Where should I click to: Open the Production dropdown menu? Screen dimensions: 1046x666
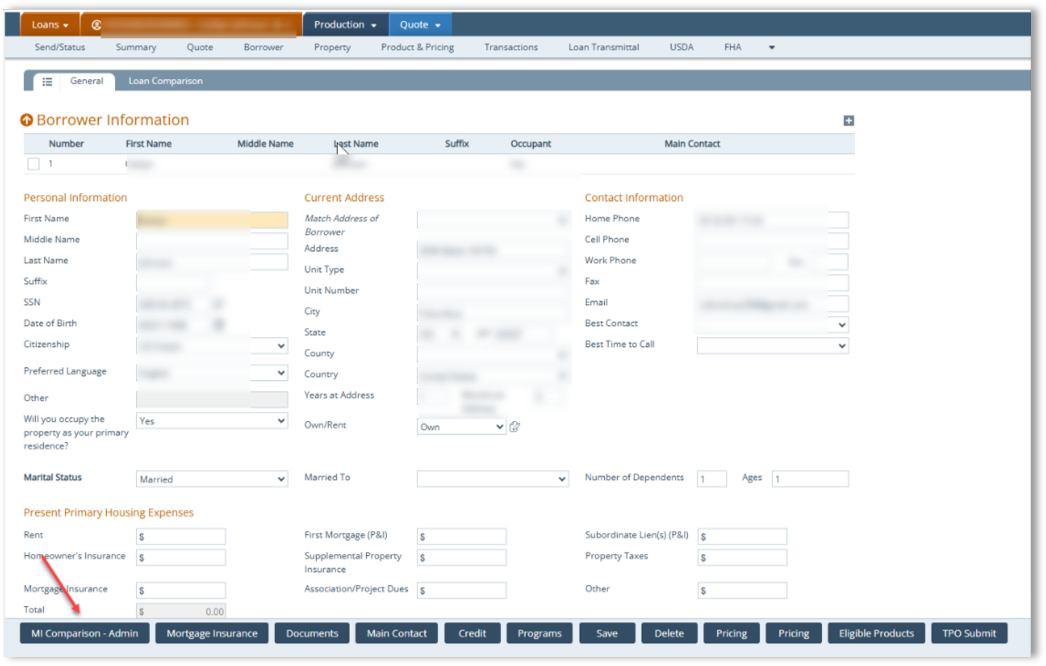click(x=346, y=25)
